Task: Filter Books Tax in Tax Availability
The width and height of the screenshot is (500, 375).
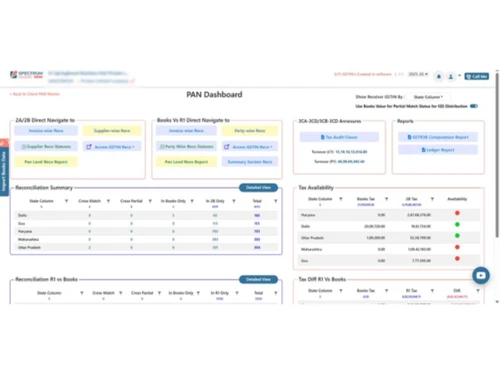Action: tap(386, 199)
